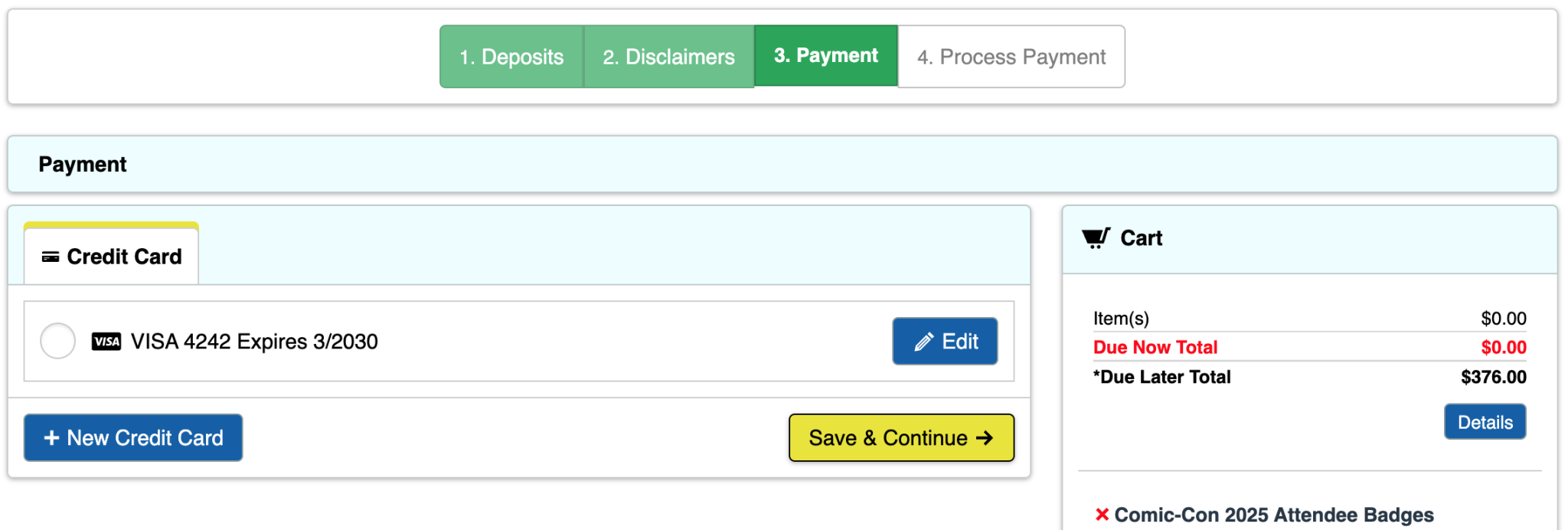1568x530 pixels.
Task: Open cart Details
Action: [1485, 422]
